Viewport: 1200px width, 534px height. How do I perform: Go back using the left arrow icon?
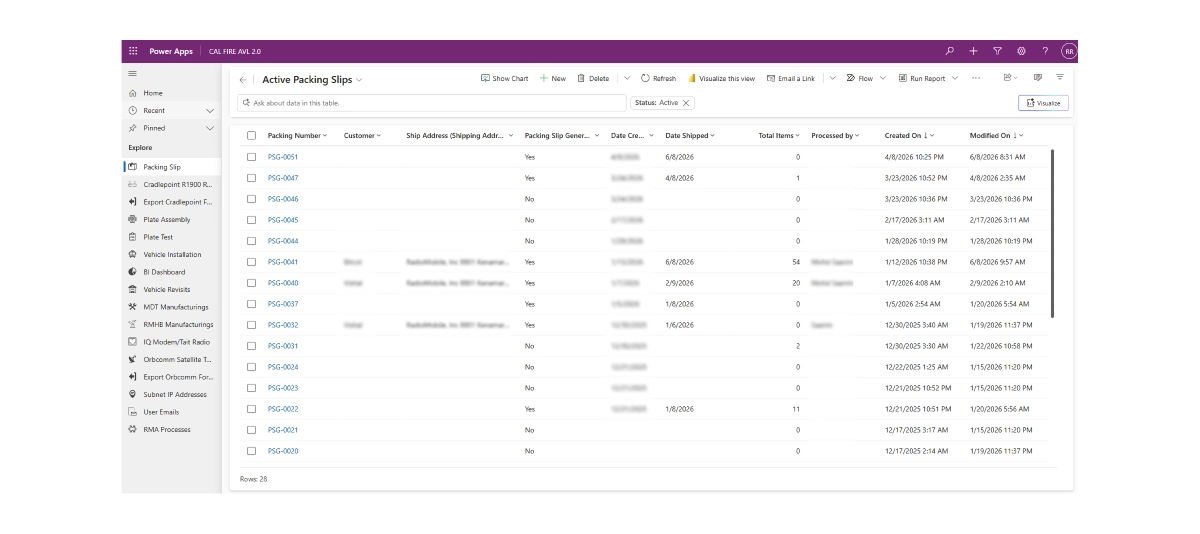click(243, 79)
